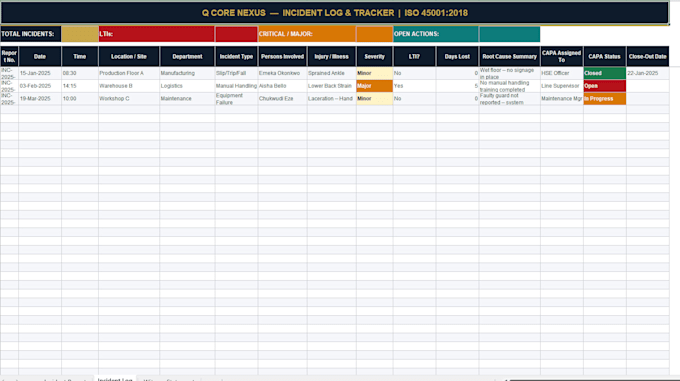This screenshot has width=680, height=381.
Task: Select the 15-Jan-2025 date cell
Action: tap(40, 73)
